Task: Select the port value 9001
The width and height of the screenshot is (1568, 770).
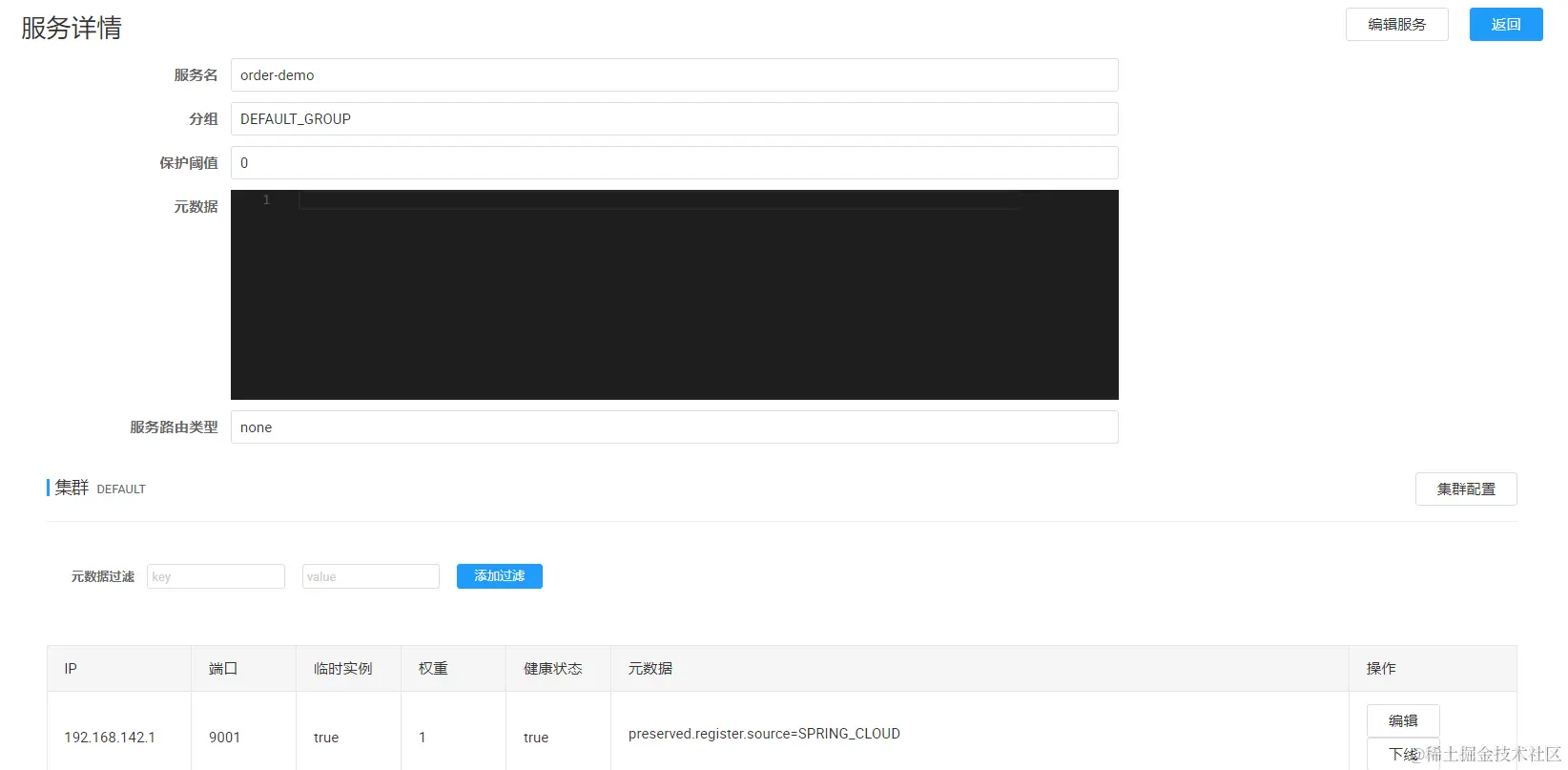Action: tap(224, 738)
